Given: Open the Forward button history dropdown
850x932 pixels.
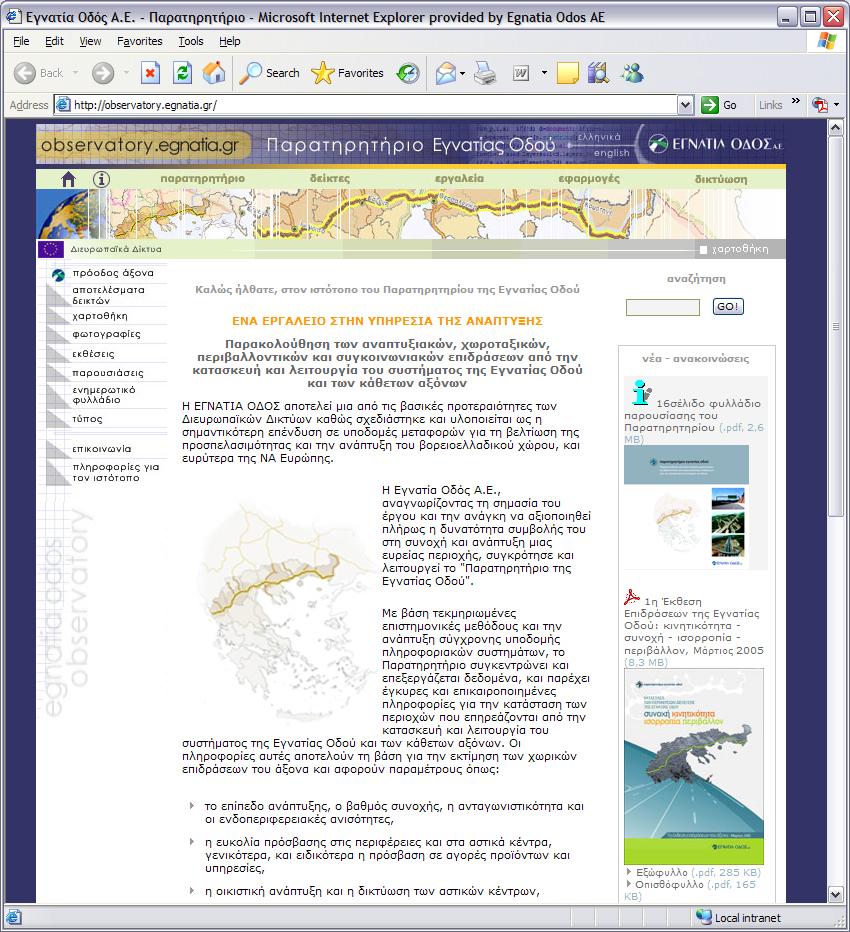Looking at the screenshot, I should 126,73.
